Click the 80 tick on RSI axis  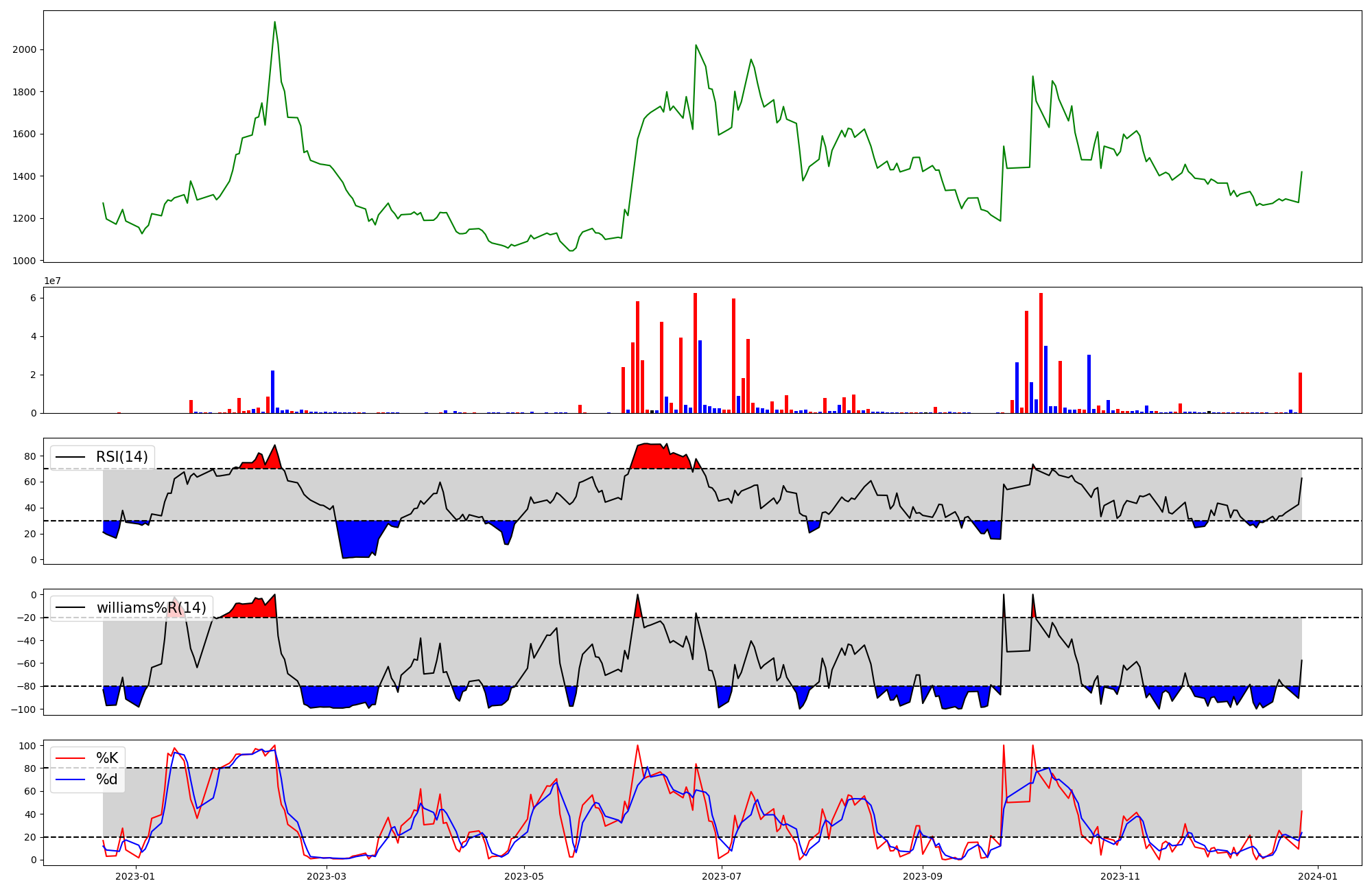[30, 456]
